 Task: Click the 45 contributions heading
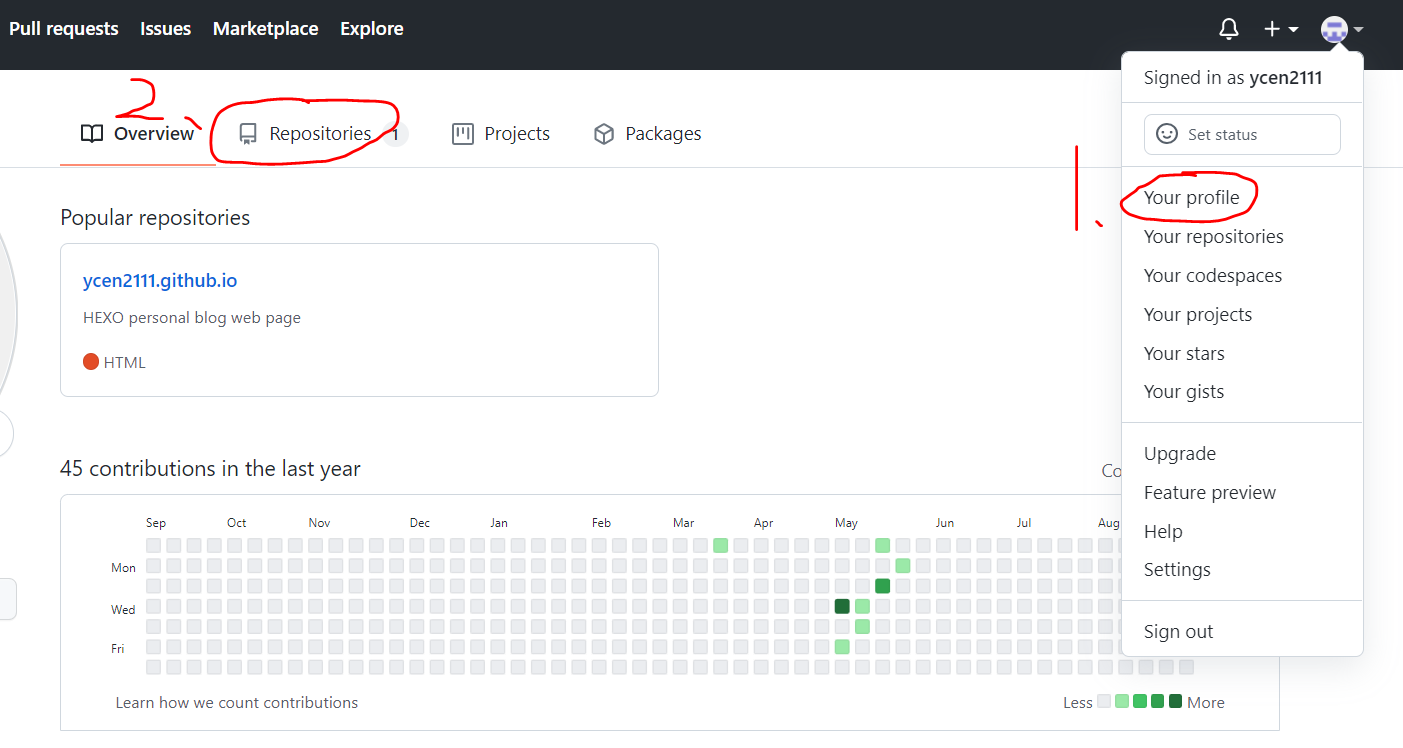click(x=210, y=468)
